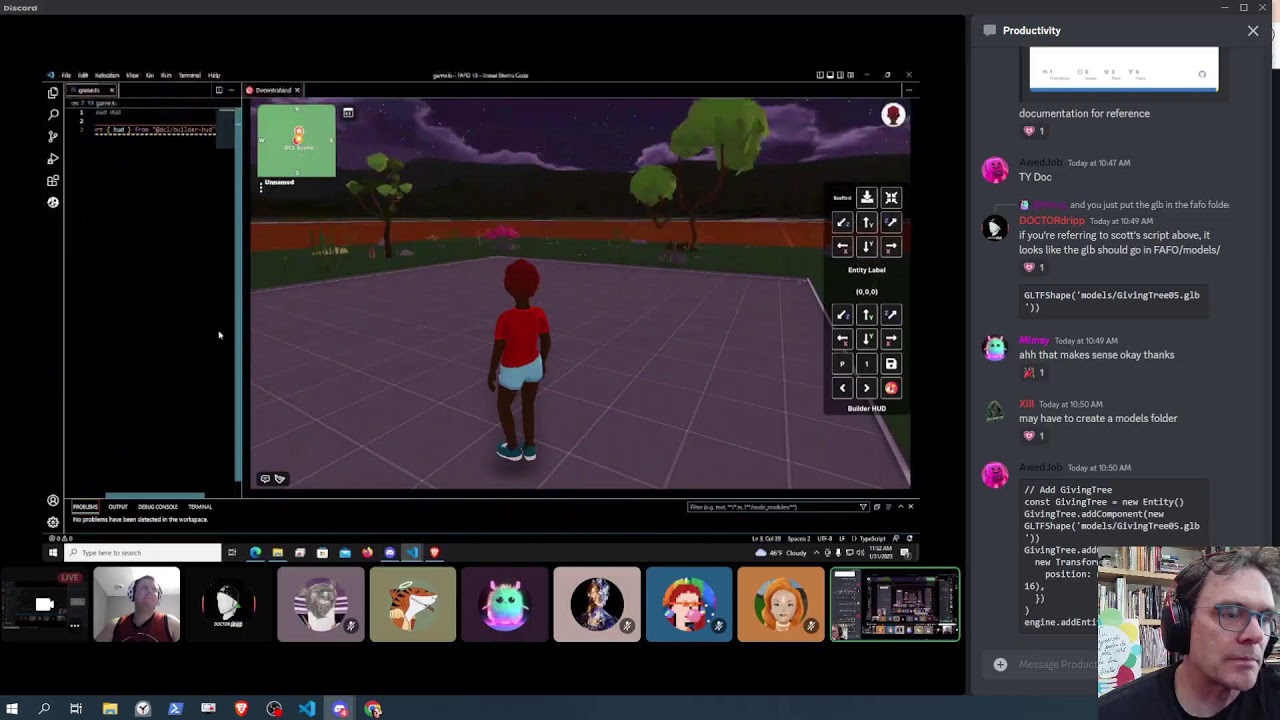This screenshot has width=1280, height=720.
Task: Click lower Y-up arrow in Builder HUD
Action: (867, 315)
